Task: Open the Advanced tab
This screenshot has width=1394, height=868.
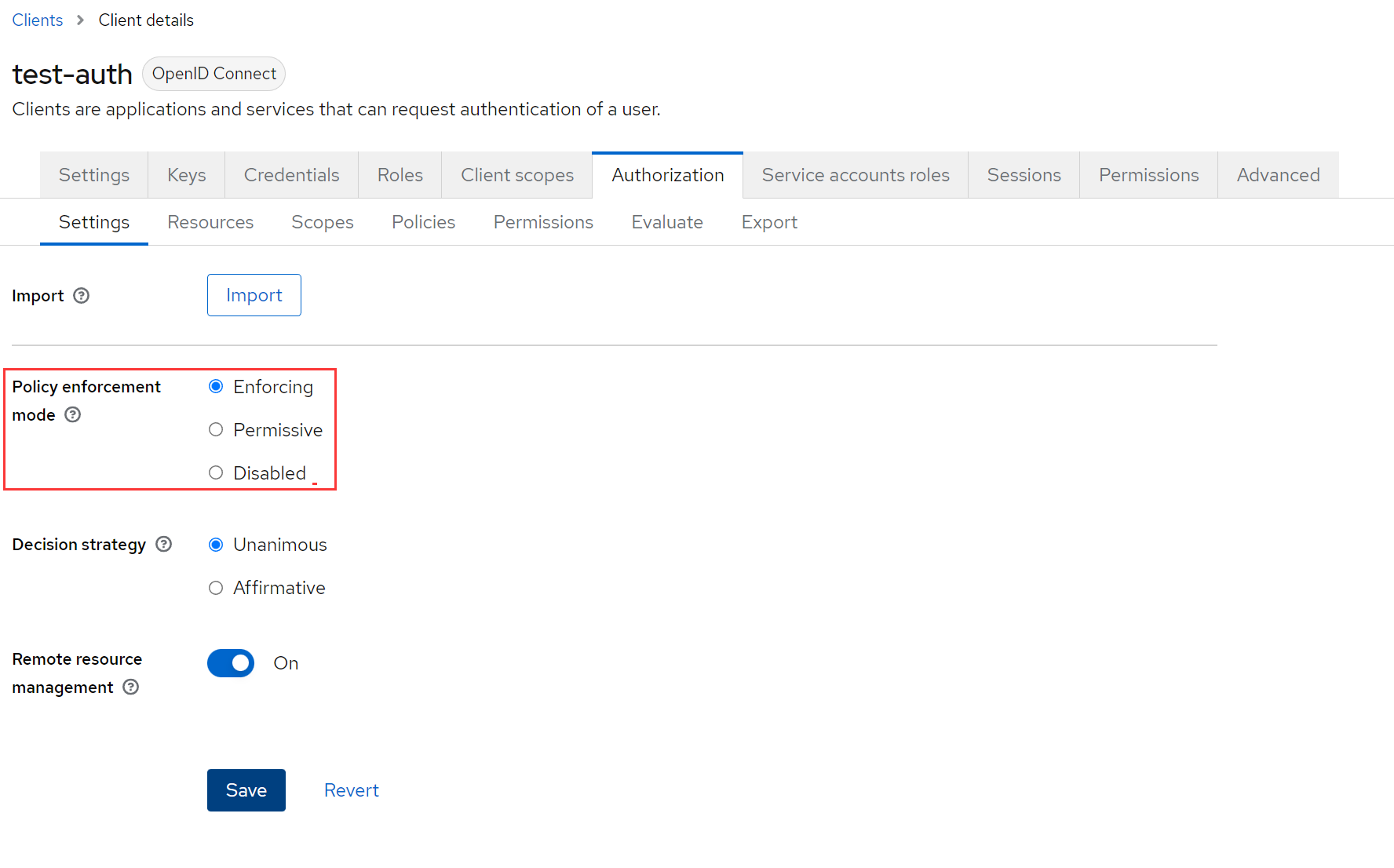Action: (x=1279, y=175)
